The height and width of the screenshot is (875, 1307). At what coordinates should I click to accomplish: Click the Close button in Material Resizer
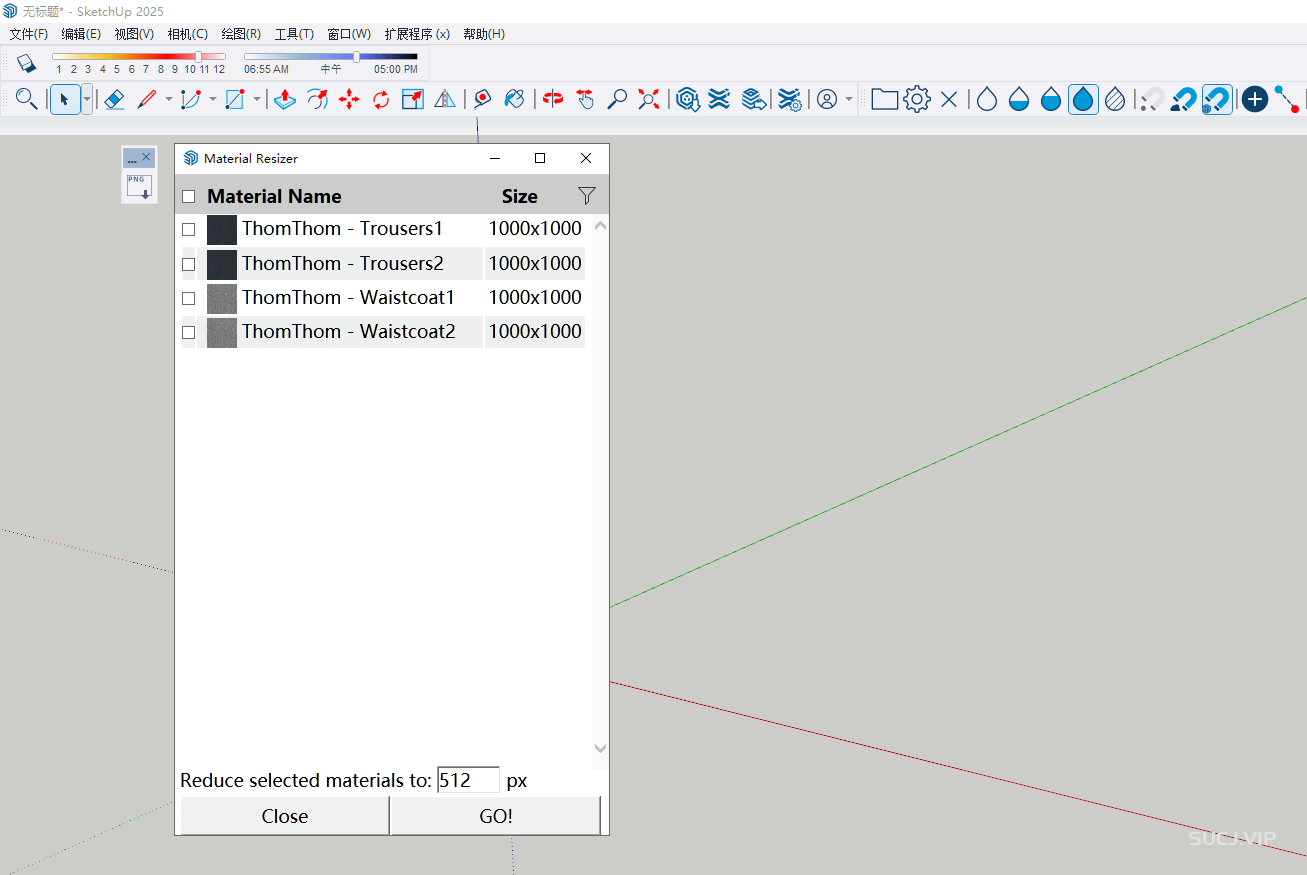284,816
